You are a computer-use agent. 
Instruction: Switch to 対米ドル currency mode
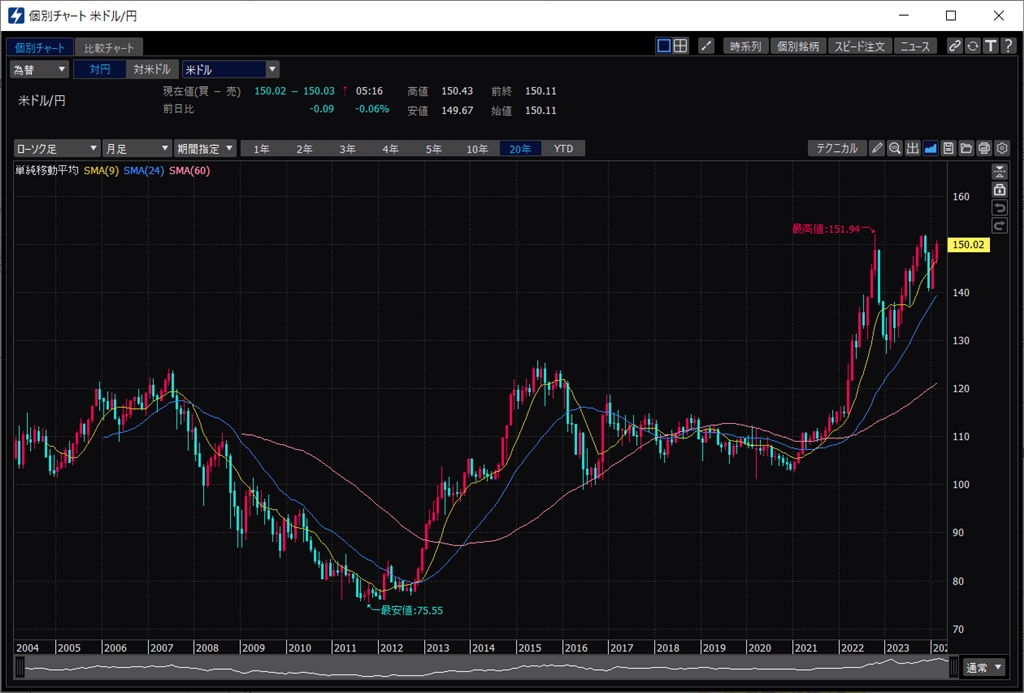[152, 69]
